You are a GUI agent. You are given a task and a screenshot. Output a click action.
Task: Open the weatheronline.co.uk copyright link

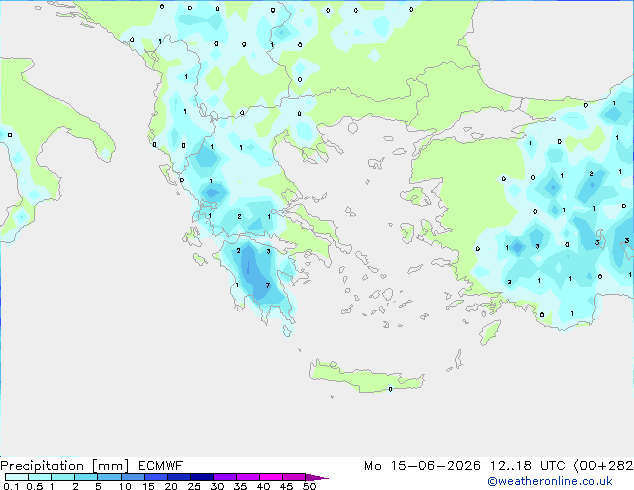pos(549,481)
